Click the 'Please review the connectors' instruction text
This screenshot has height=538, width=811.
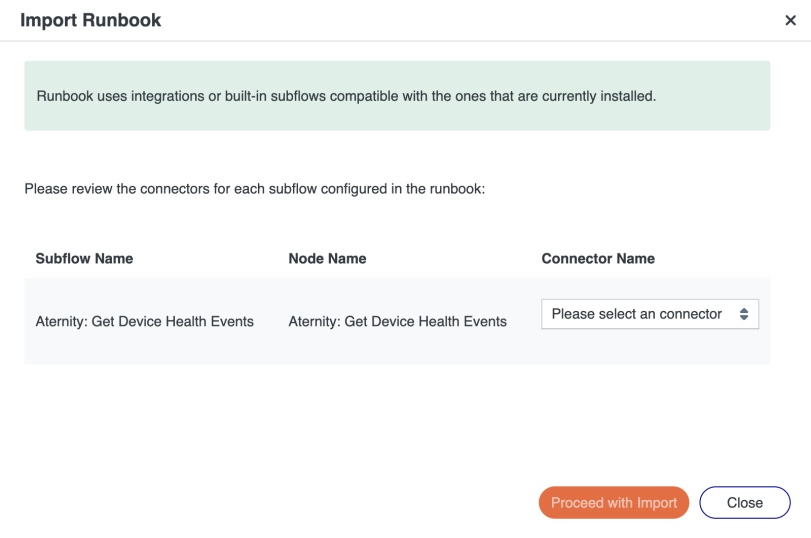(255, 189)
